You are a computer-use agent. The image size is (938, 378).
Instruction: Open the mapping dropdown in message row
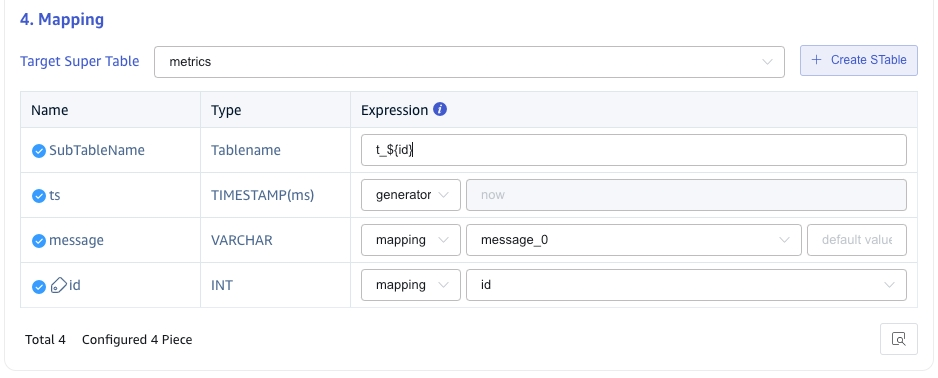(x=410, y=240)
